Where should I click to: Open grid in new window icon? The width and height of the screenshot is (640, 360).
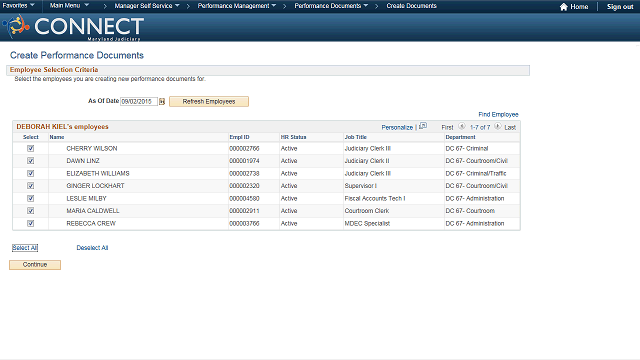click(423, 126)
